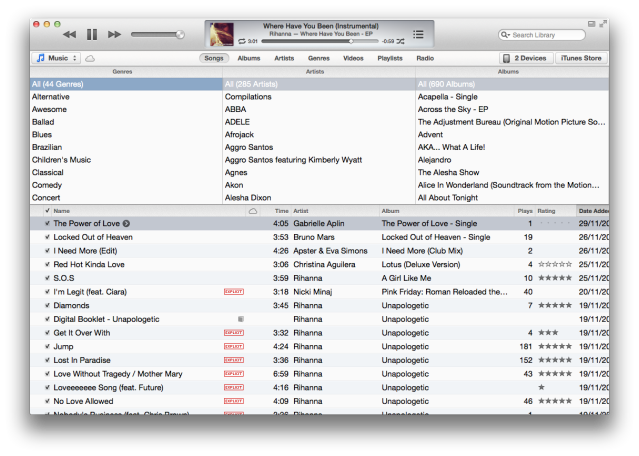This screenshot has height=456, width=639.
Task: Open the 2 Devices button
Action: [526, 58]
